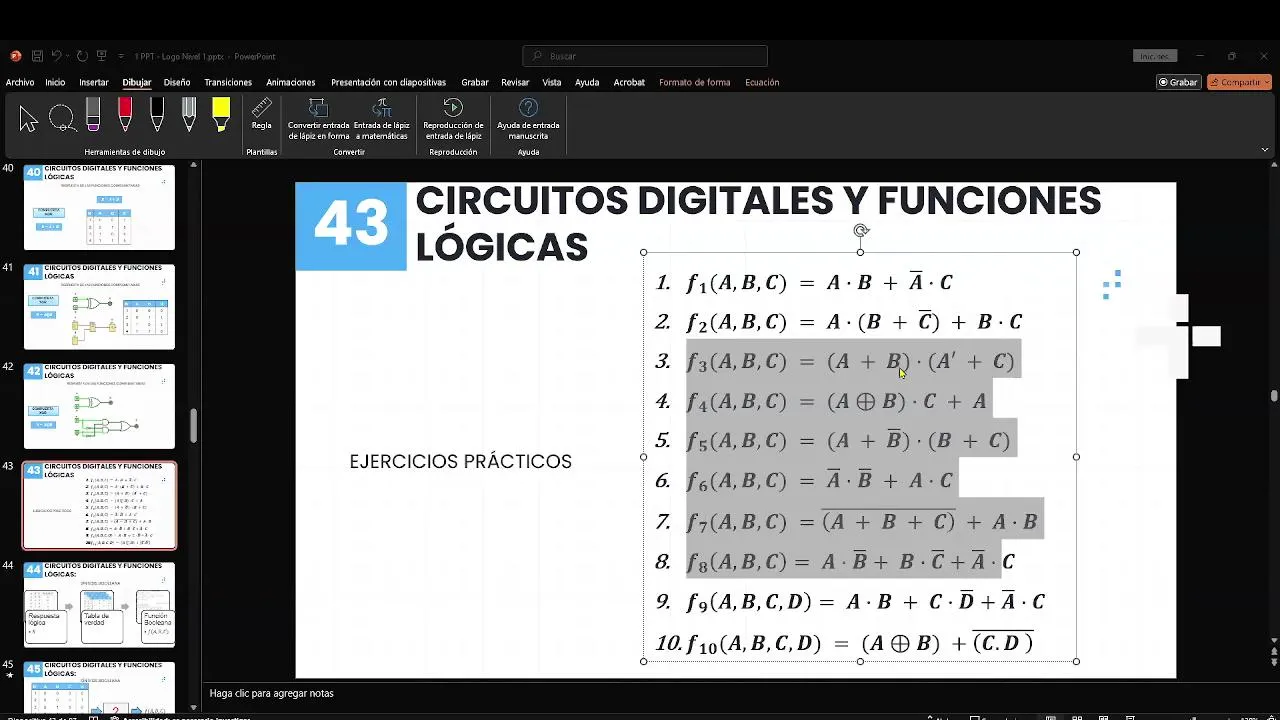Open the Archivo menu
The image size is (1280, 720).
tap(20, 82)
